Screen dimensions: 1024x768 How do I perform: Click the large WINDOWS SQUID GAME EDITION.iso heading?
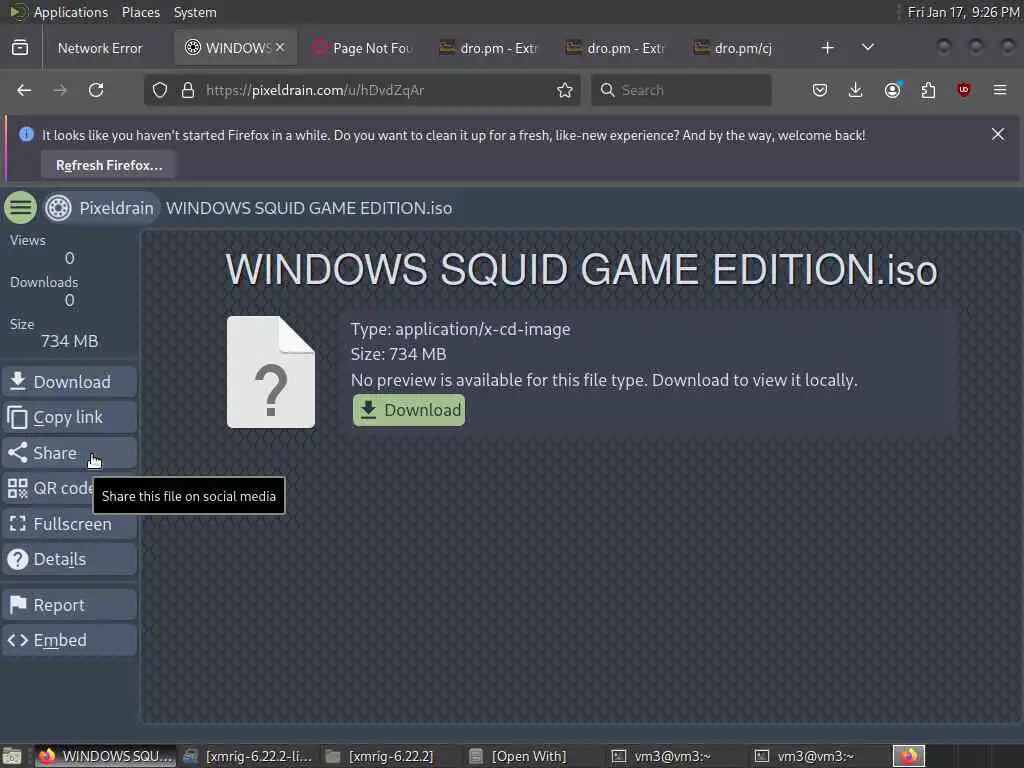point(581,269)
